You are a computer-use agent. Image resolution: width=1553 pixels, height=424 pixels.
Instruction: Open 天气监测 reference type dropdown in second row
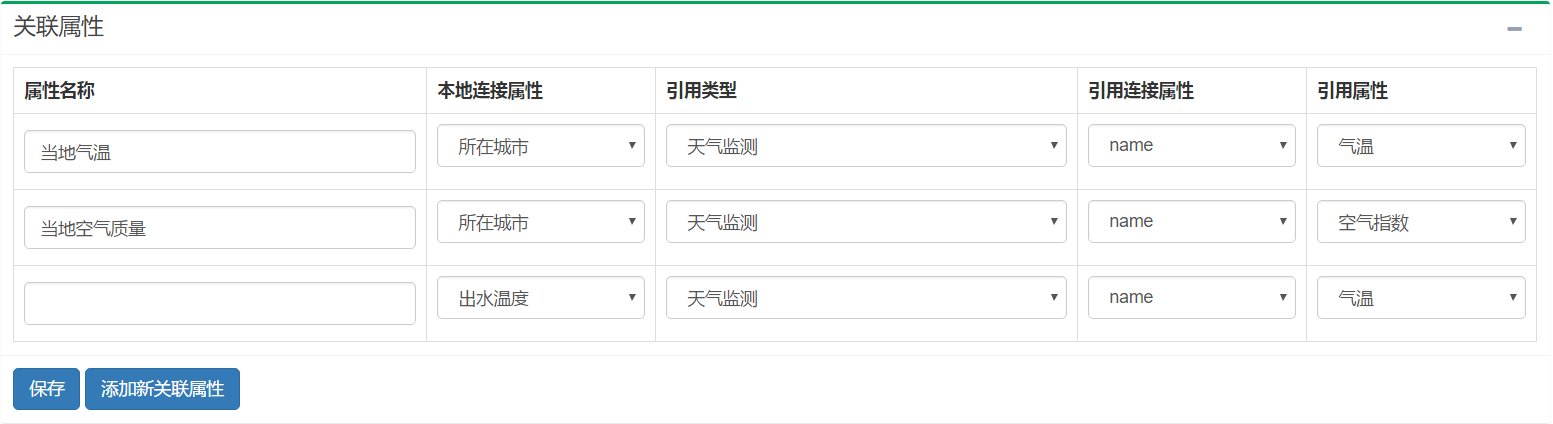(866, 222)
